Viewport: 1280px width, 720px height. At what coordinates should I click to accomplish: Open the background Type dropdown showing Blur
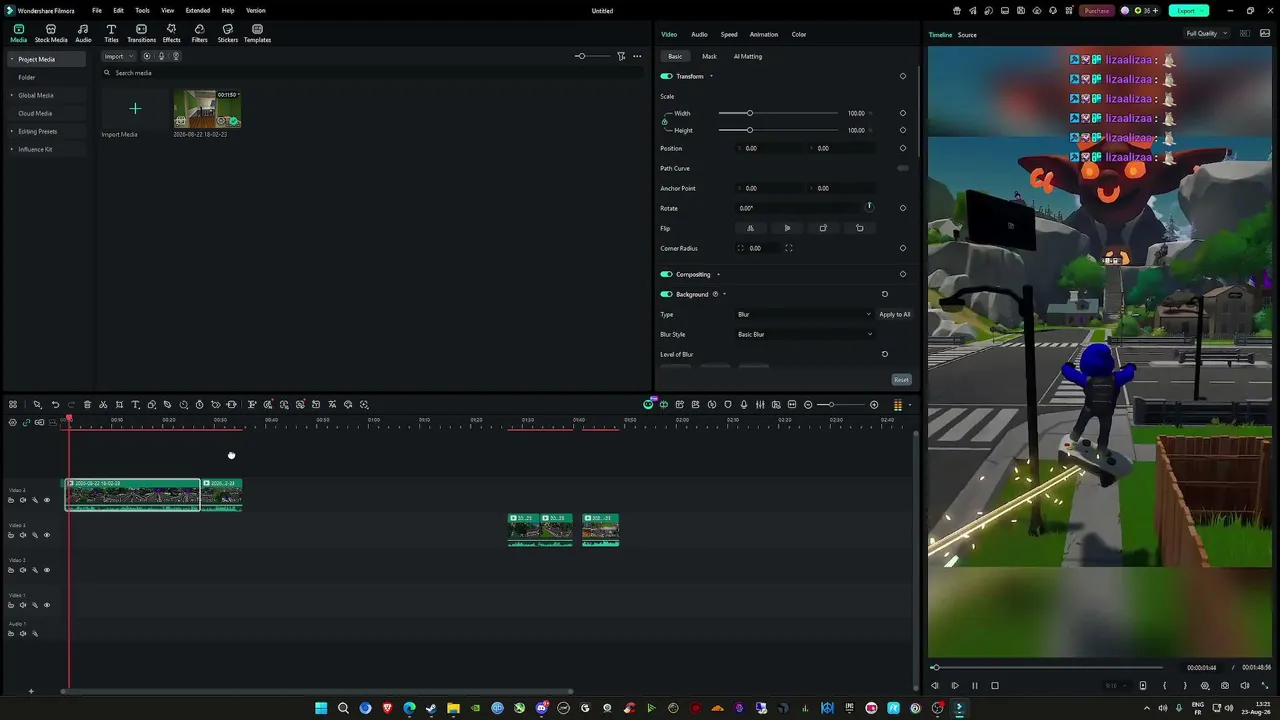pyautogui.click(x=804, y=314)
